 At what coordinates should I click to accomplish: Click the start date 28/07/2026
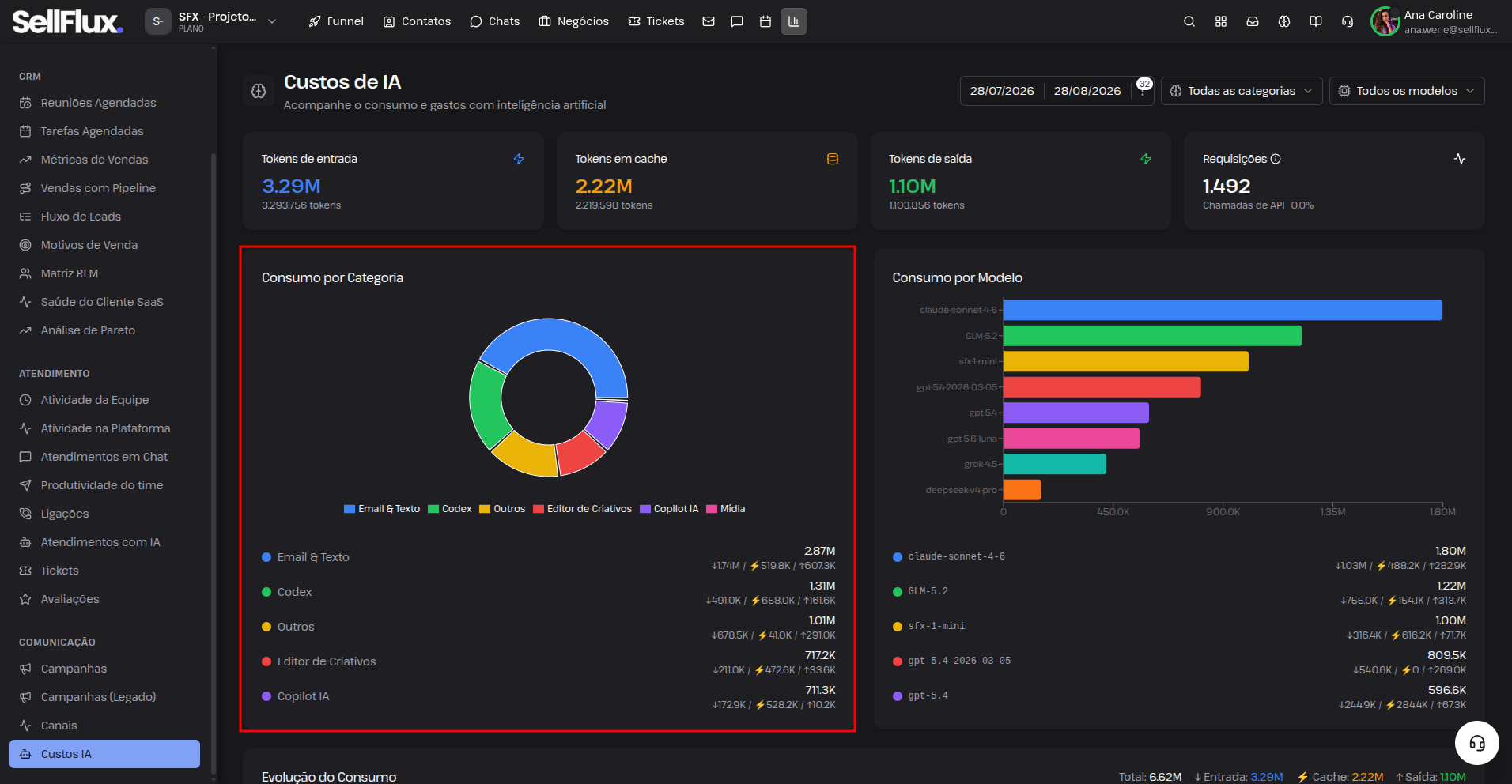[x=1002, y=91]
